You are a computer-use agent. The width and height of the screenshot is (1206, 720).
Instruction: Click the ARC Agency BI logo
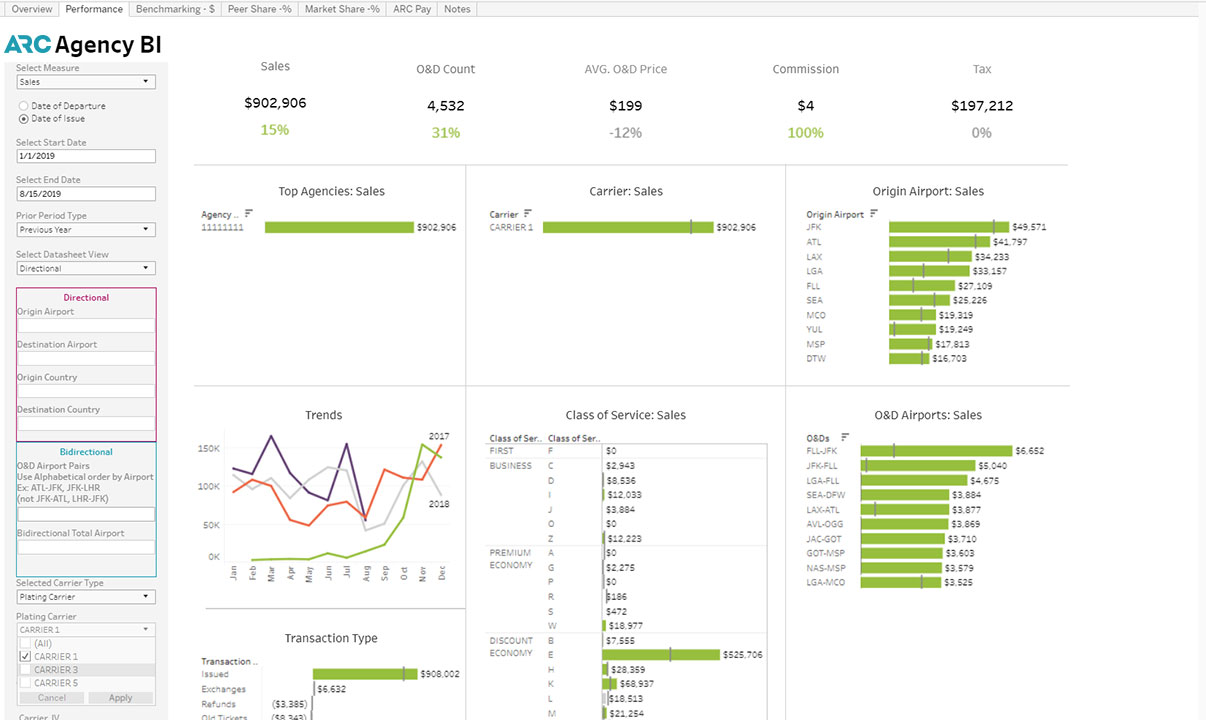click(x=83, y=45)
